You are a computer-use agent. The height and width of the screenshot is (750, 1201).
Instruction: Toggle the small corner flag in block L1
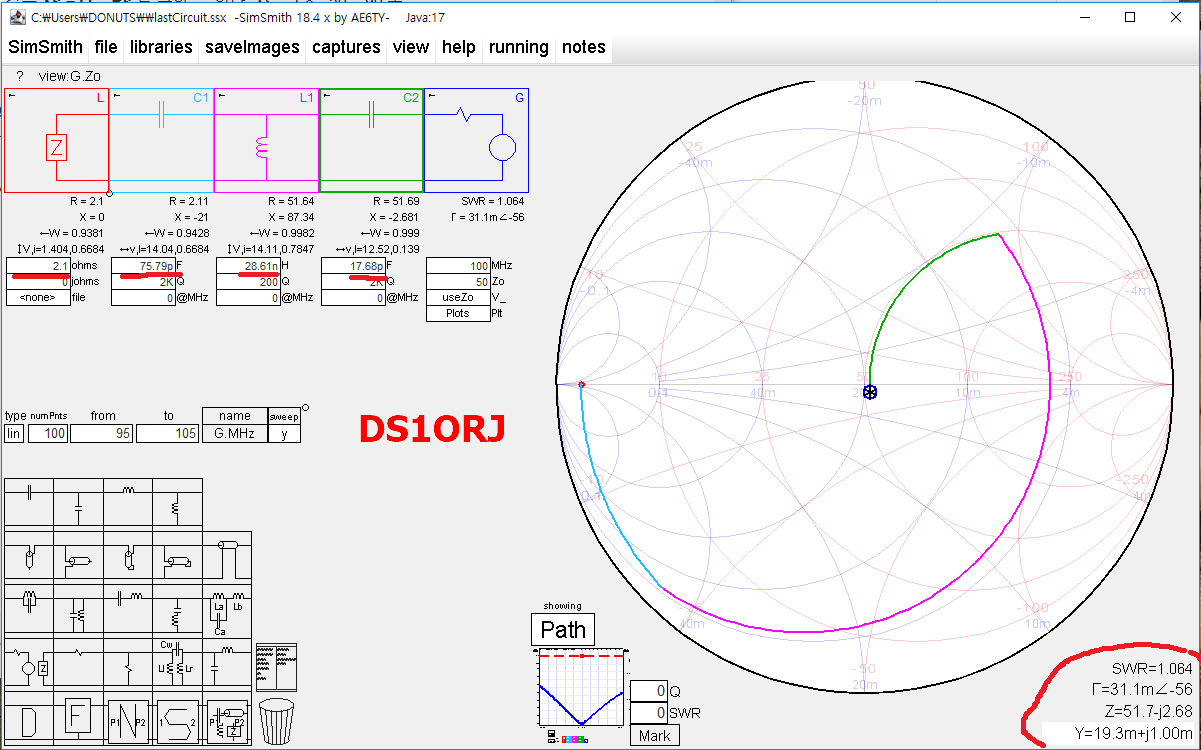click(x=221, y=95)
